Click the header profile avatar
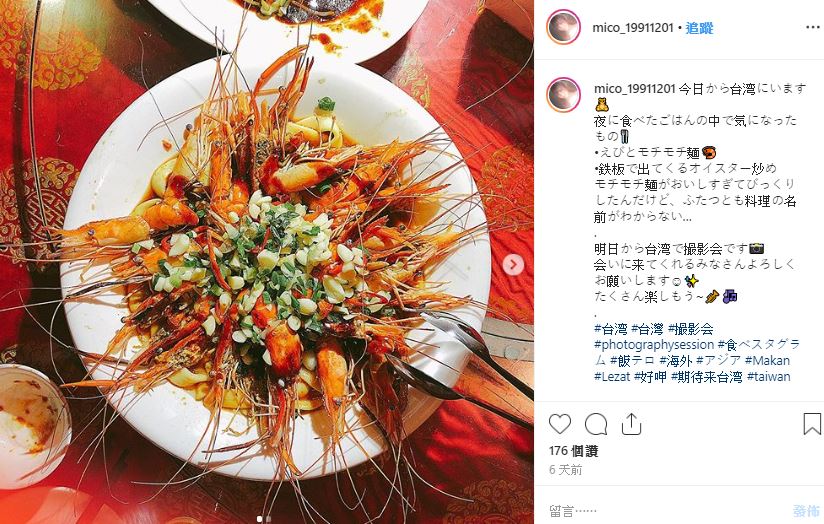 point(563,27)
